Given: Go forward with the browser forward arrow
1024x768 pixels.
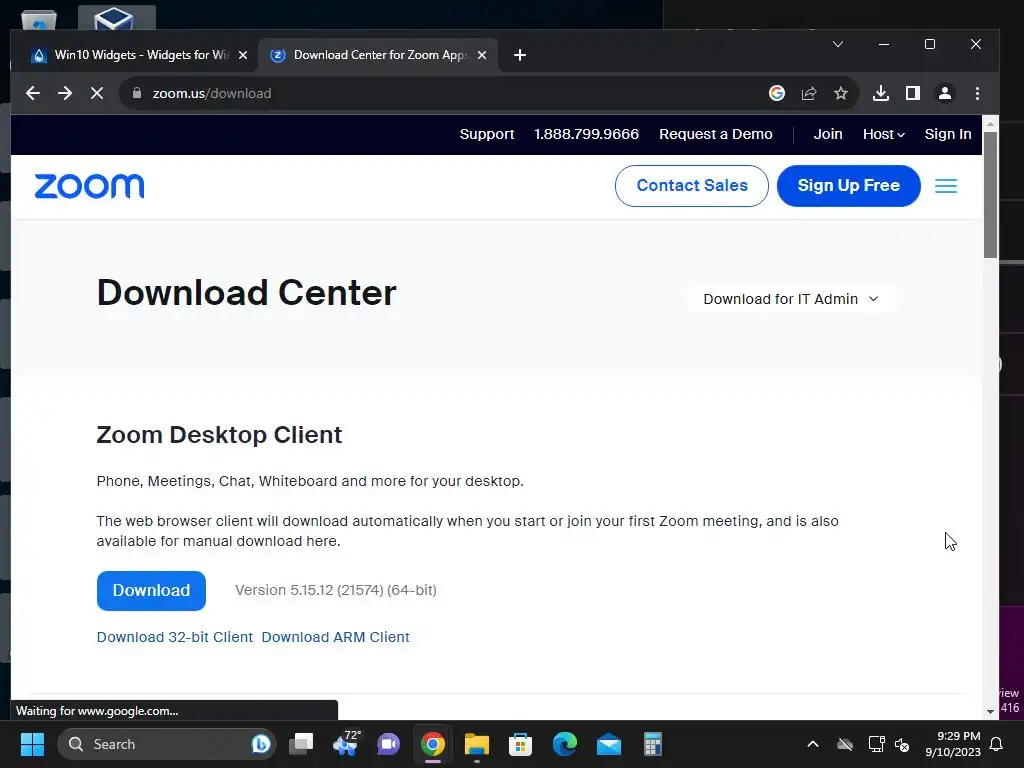Looking at the screenshot, I should click(x=65, y=93).
